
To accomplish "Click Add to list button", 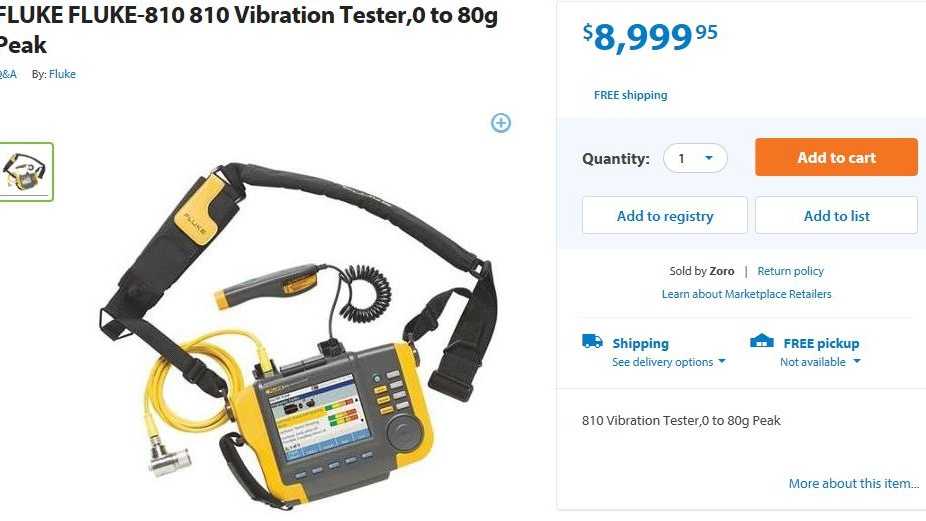I will tap(836, 216).
